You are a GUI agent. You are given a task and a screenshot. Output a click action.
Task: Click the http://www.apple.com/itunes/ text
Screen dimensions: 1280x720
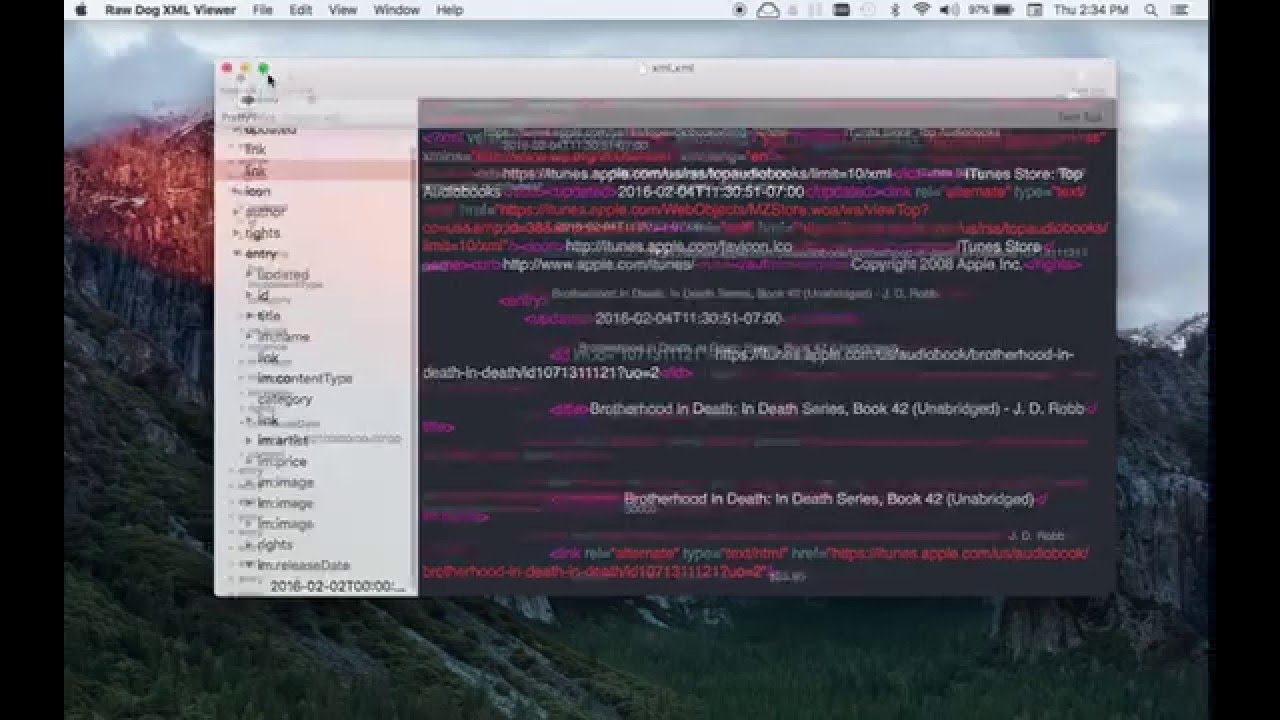coord(598,265)
